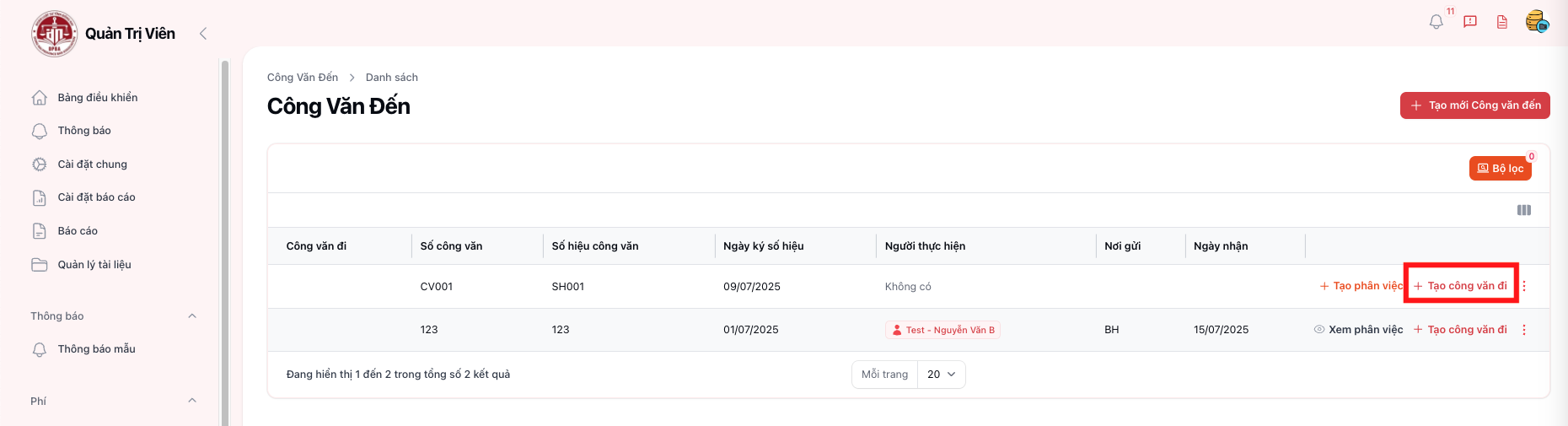Go to Bảng điều khiển in sidebar

coord(97,98)
